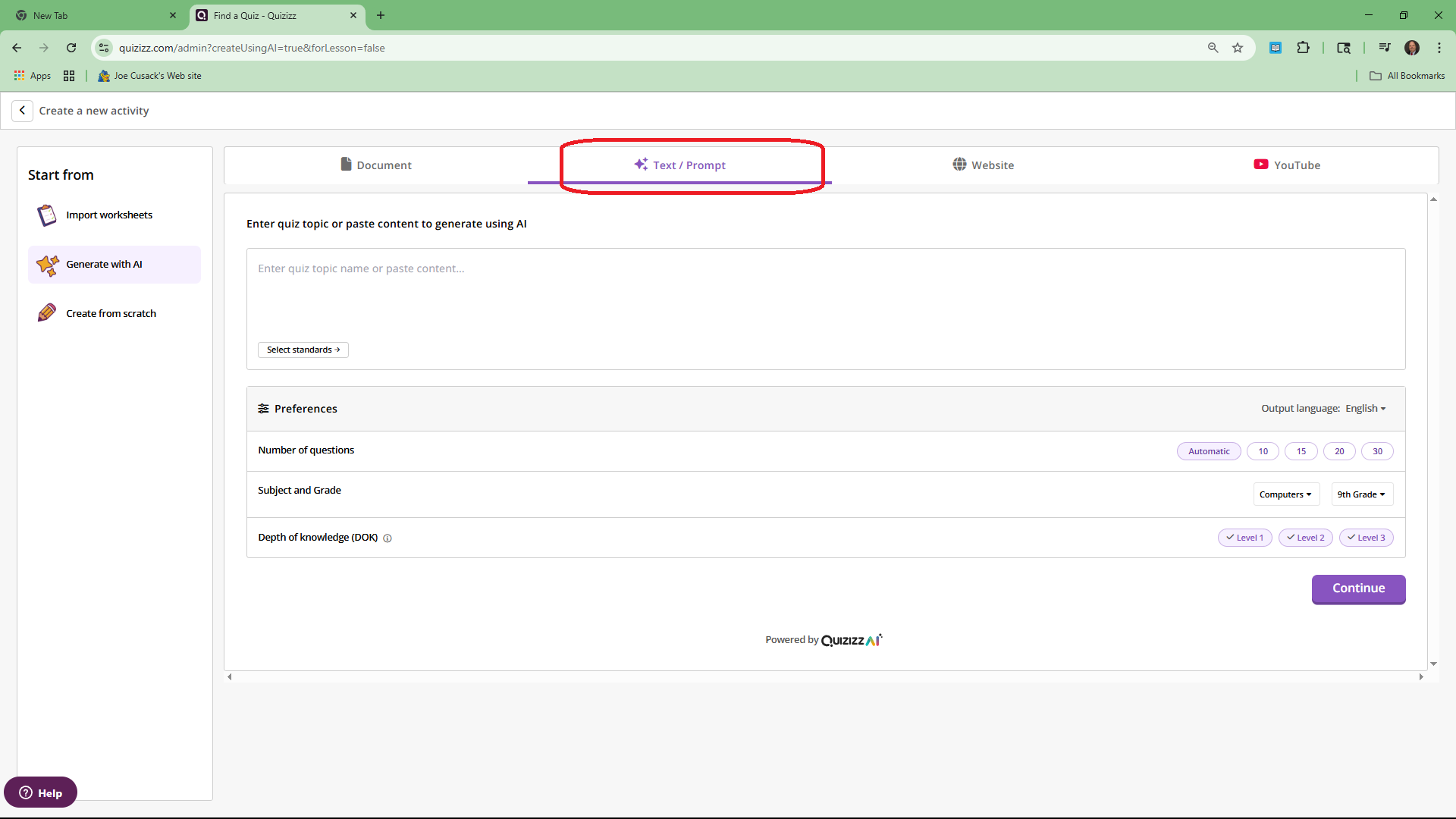The height and width of the screenshot is (819, 1456).
Task: Open the English output language dropdown
Action: click(x=1365, y=409)
